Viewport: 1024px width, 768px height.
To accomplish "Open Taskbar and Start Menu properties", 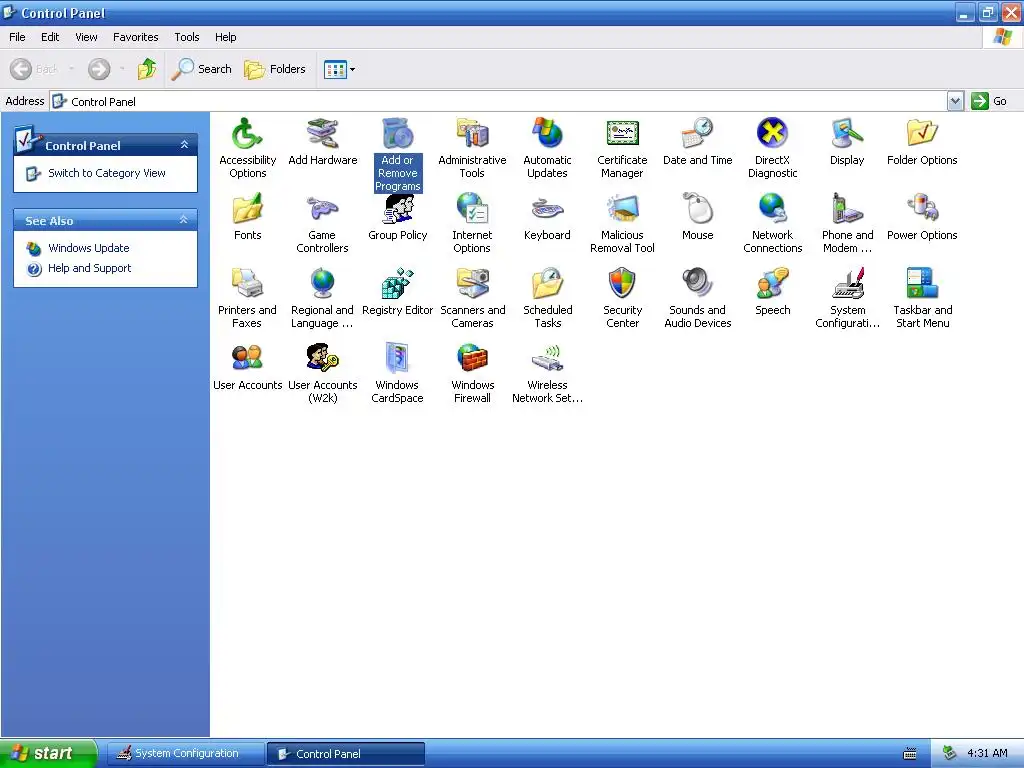I will coord(922,298).
